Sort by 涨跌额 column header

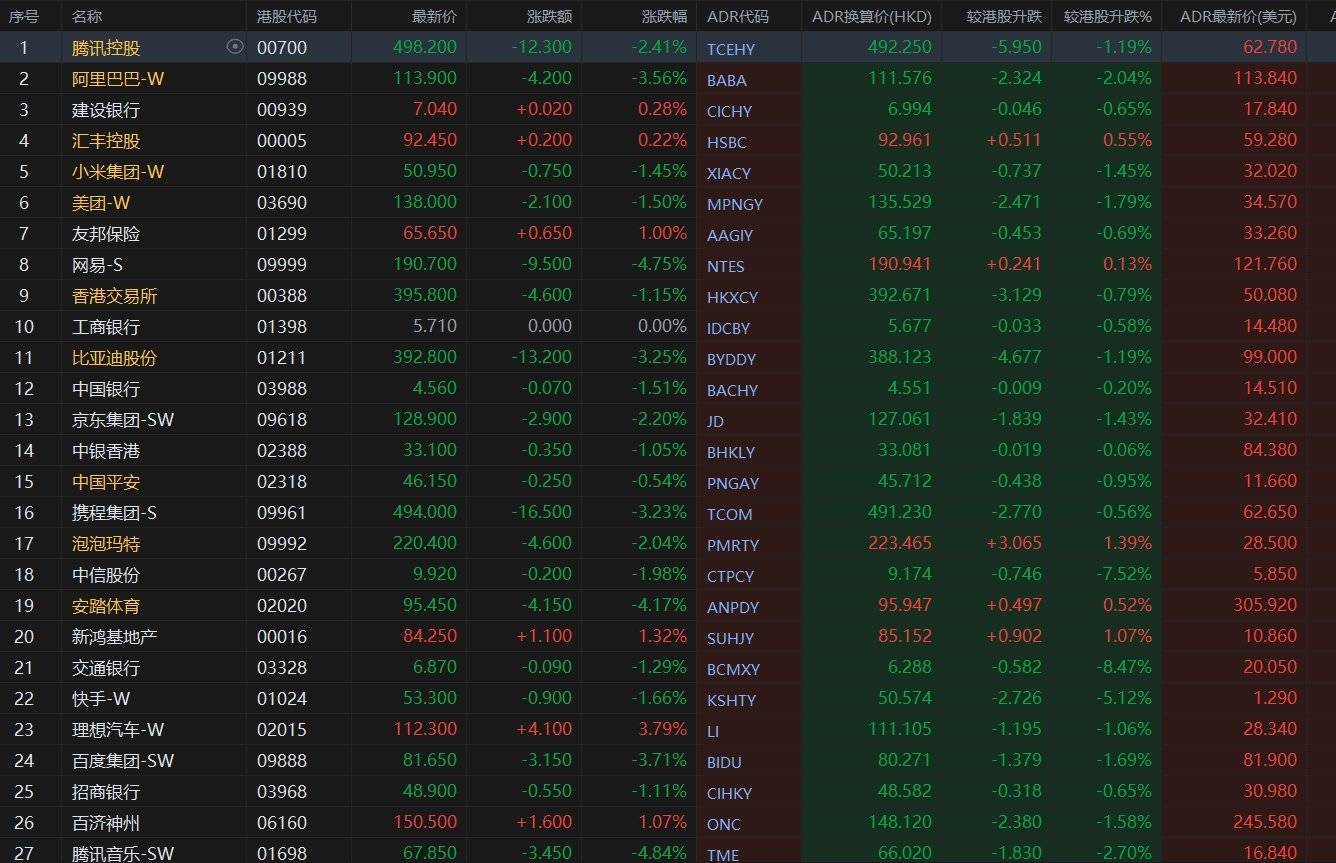pos(549,16)
